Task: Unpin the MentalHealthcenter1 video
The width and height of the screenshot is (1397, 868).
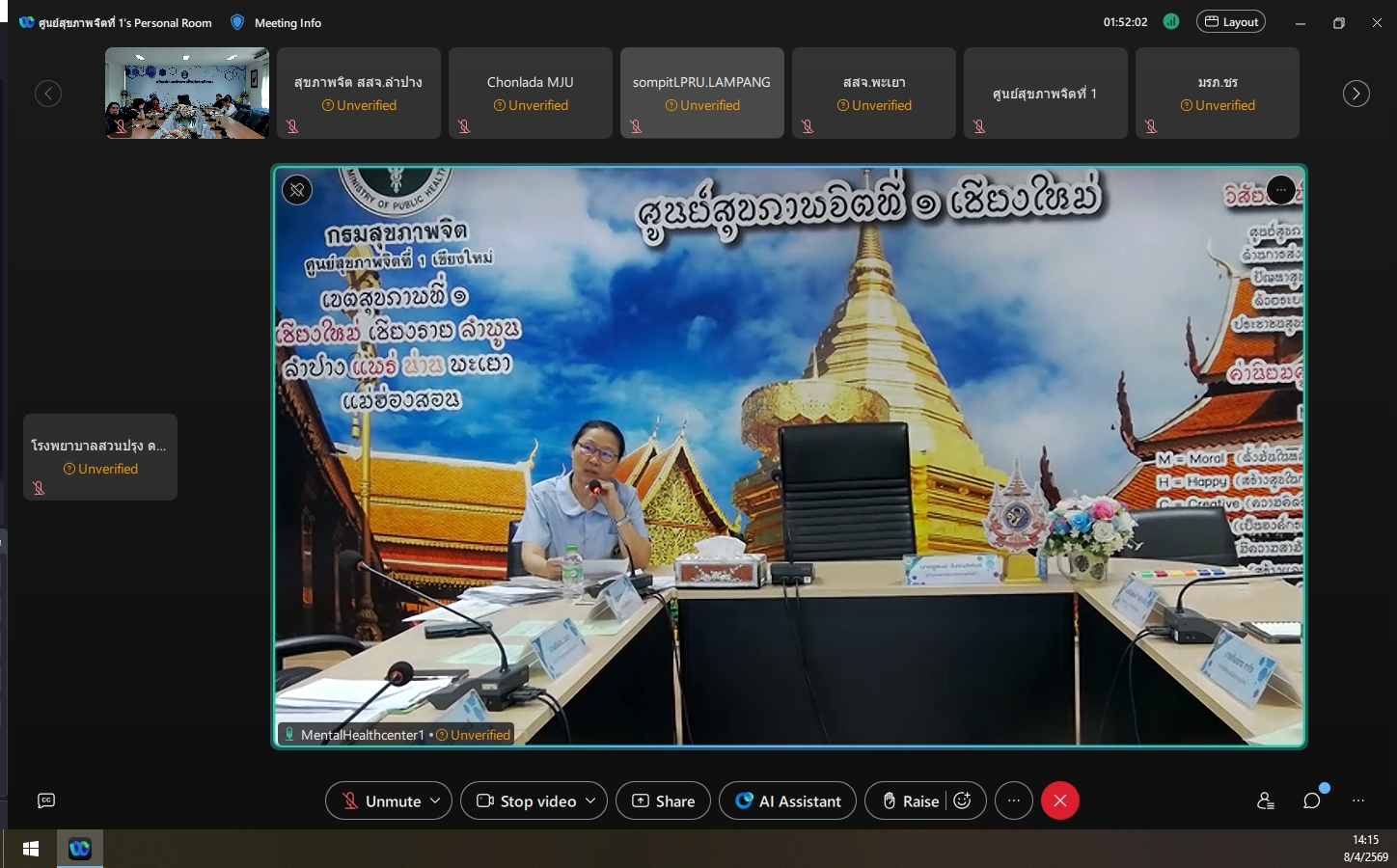Action: coord(297,190)
